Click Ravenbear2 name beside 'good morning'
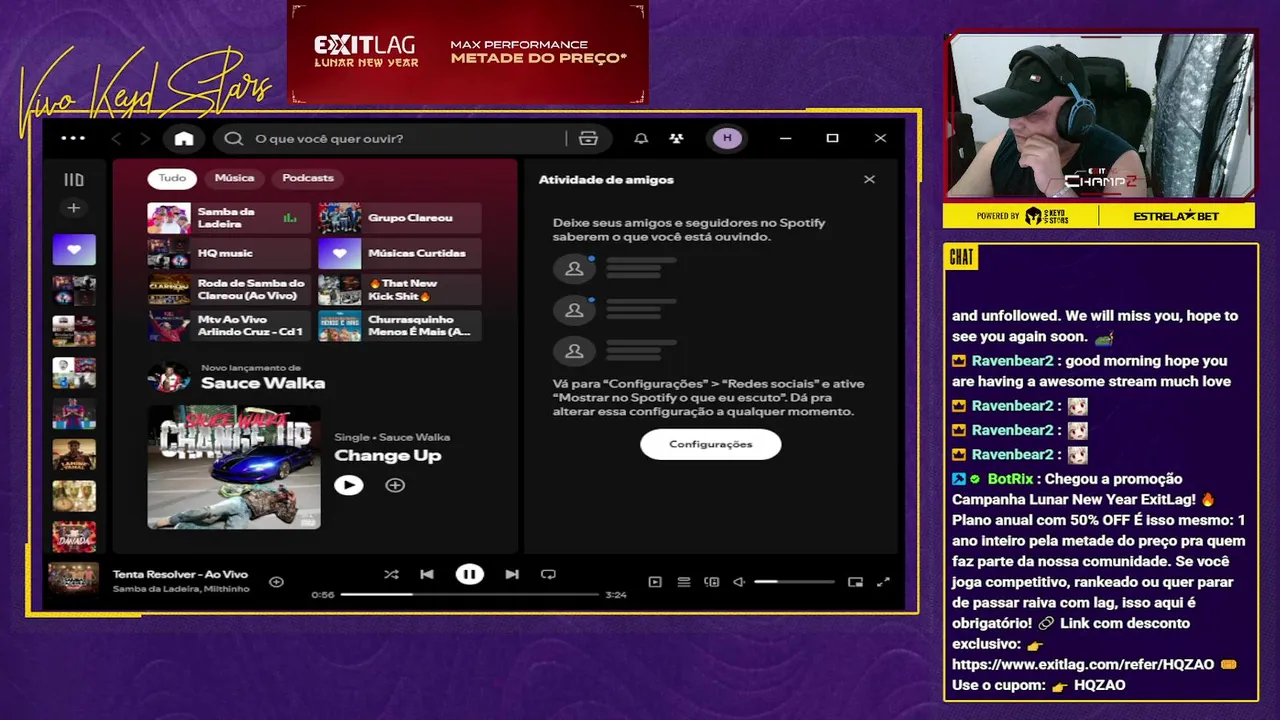The width and height of the screenshot is (1280, 720). 1012,361
